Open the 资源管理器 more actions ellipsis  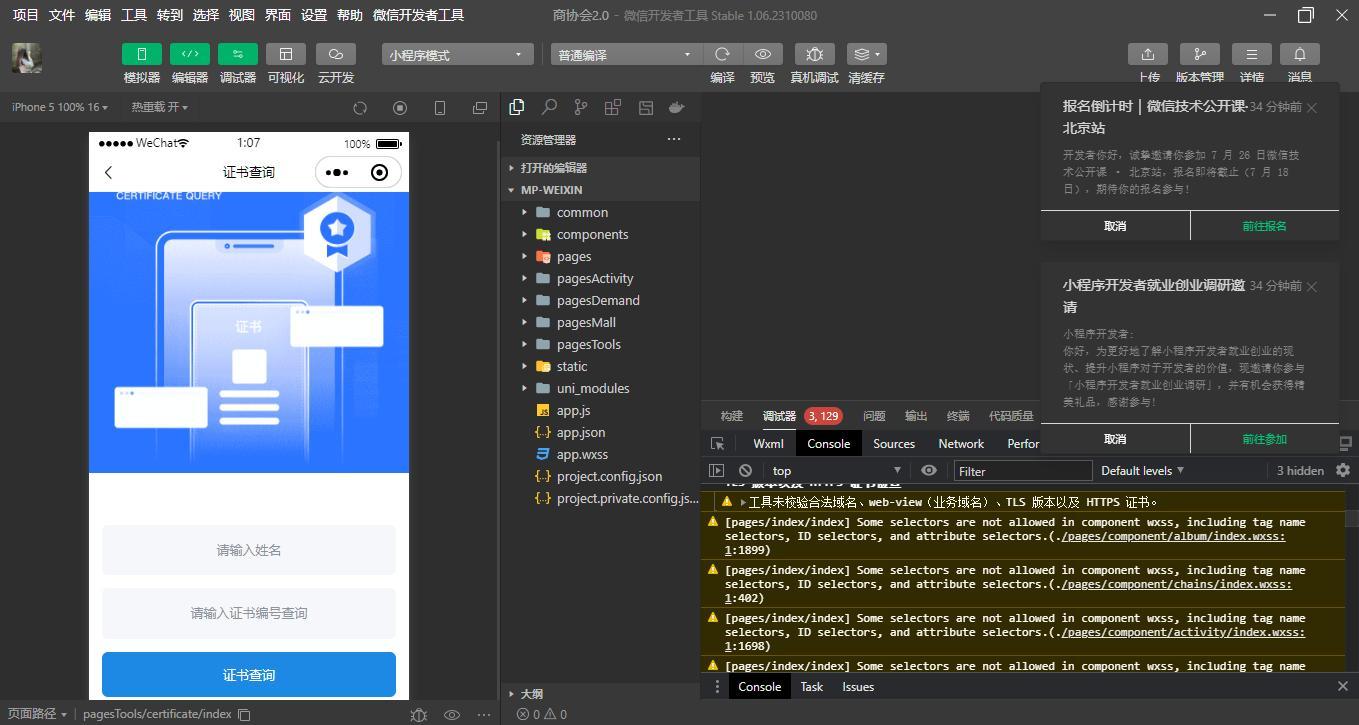pyautogui.click(x=674, y=139)
